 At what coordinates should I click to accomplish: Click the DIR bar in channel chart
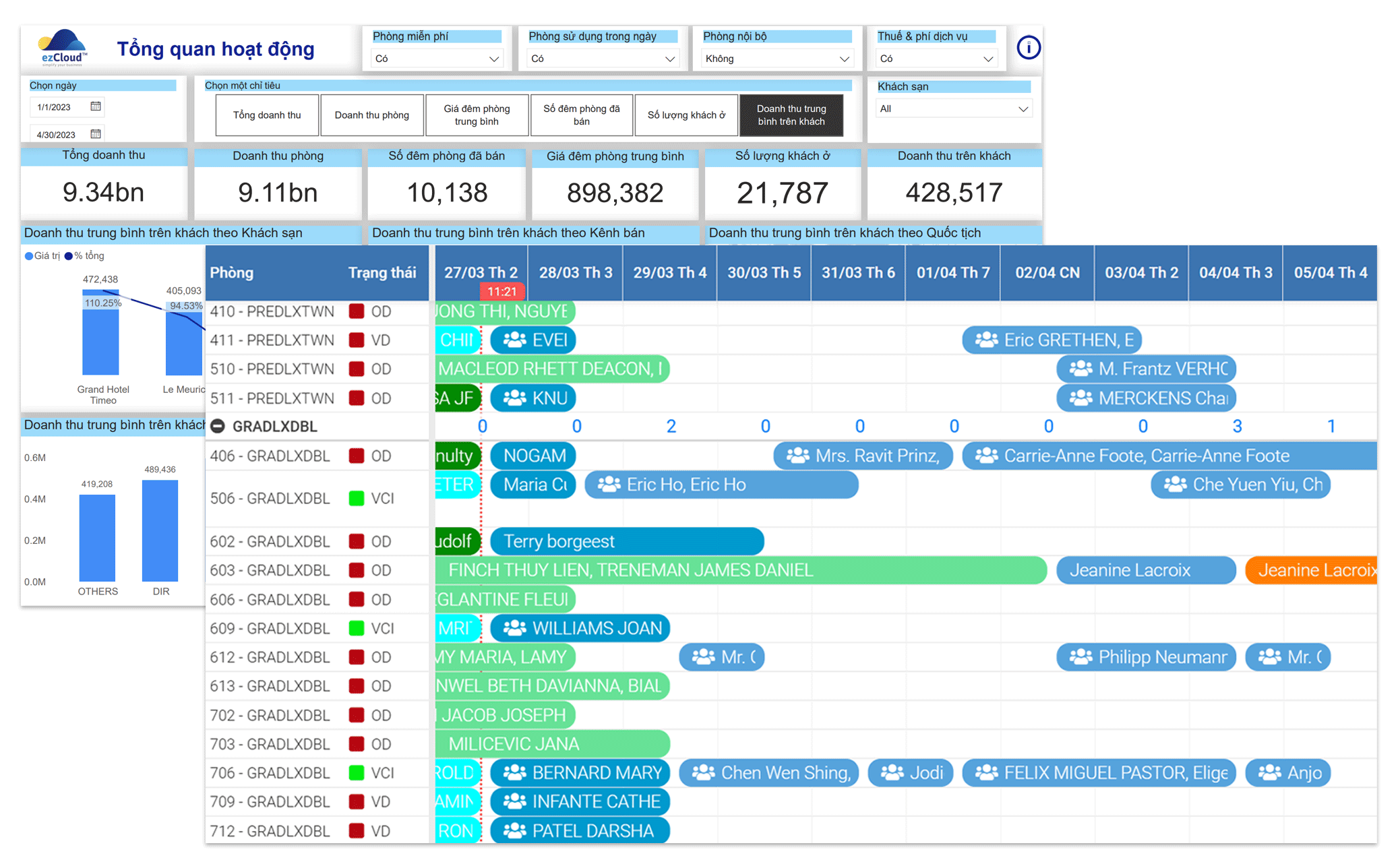[x=160, y=530]
